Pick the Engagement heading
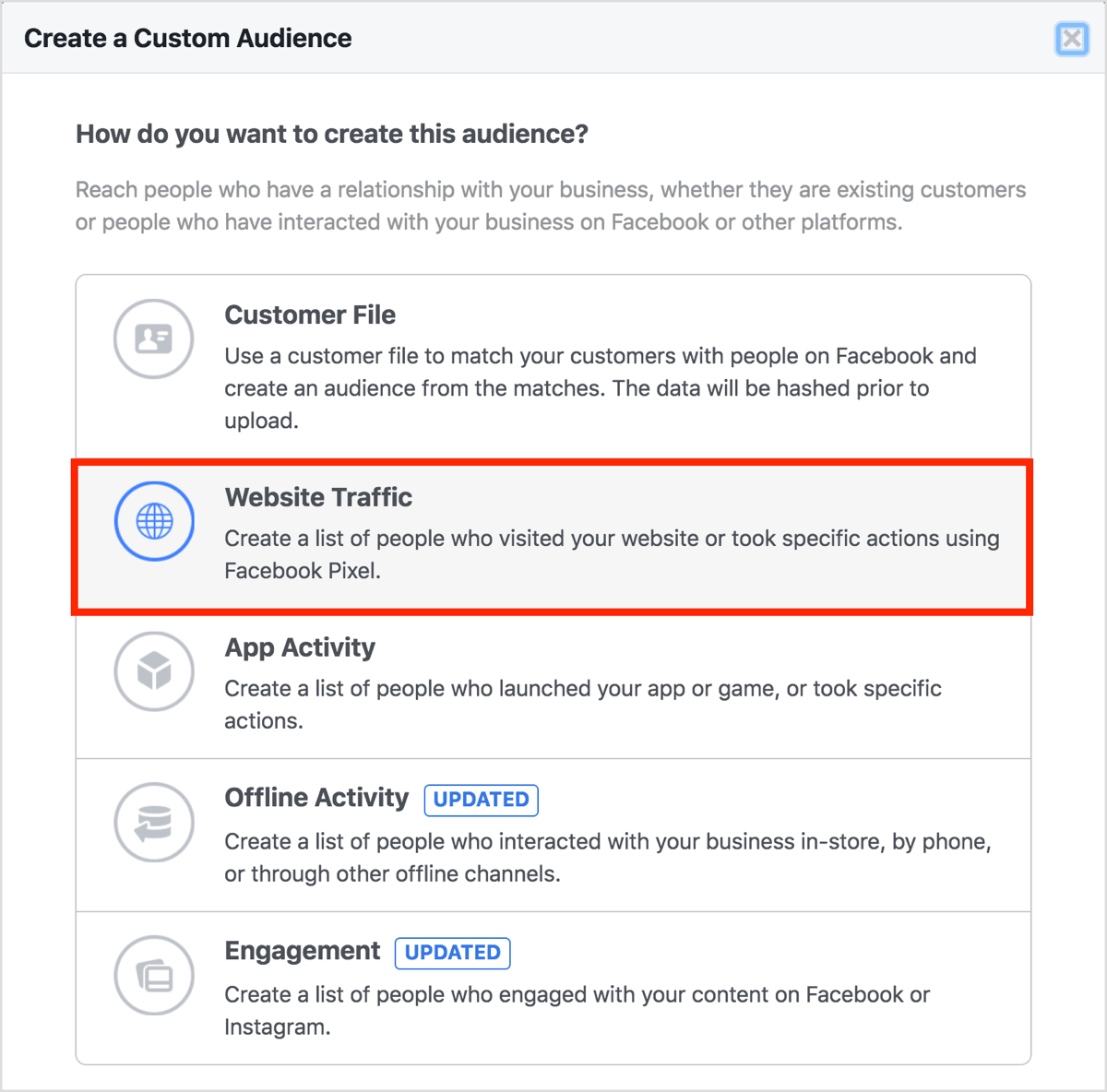 [302, 951]
